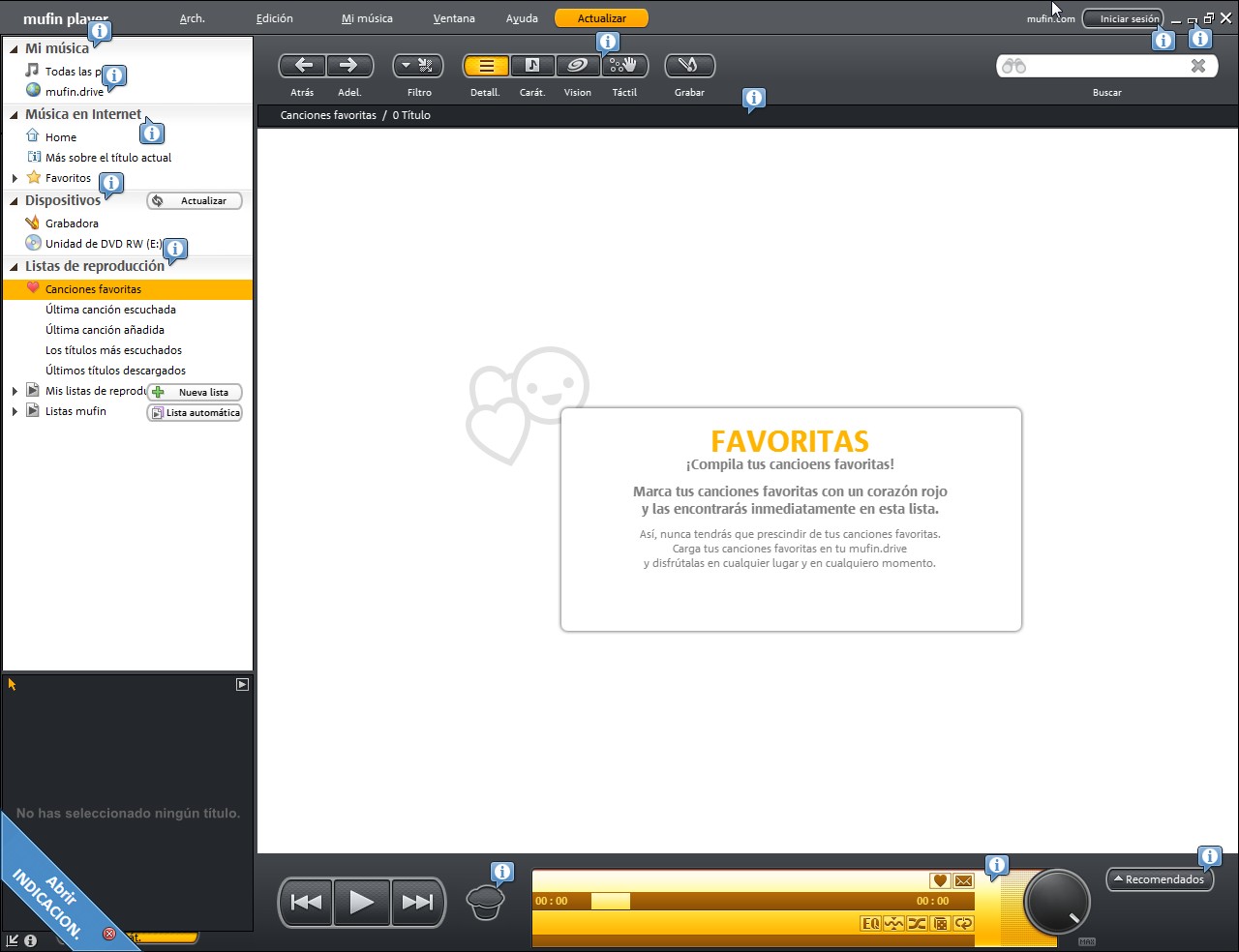Open the Edición menu
Viewport: 1239px width, 952px height.
(x=275, y=18)
